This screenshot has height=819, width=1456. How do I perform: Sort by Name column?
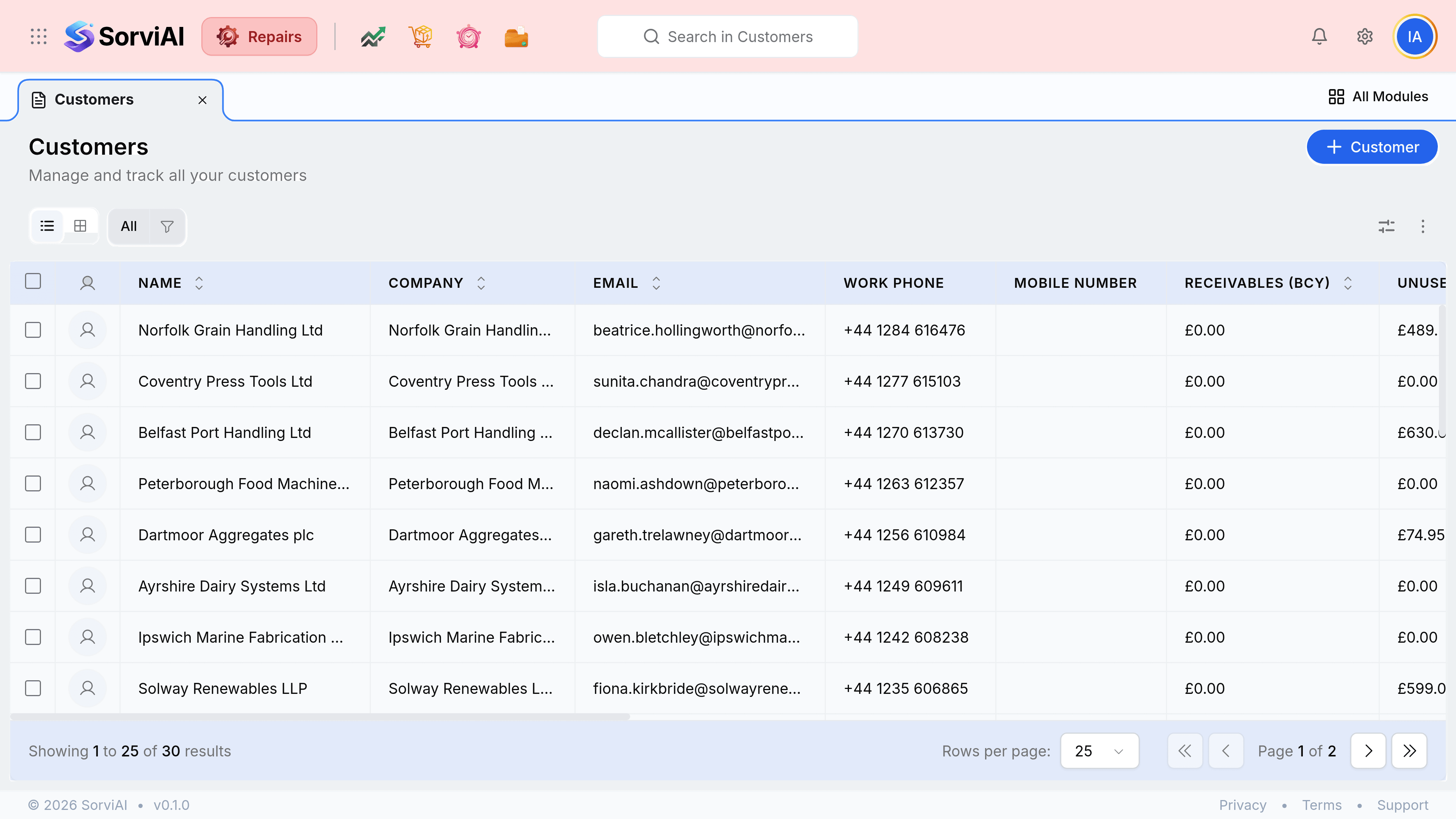click(x=199, y=283)
